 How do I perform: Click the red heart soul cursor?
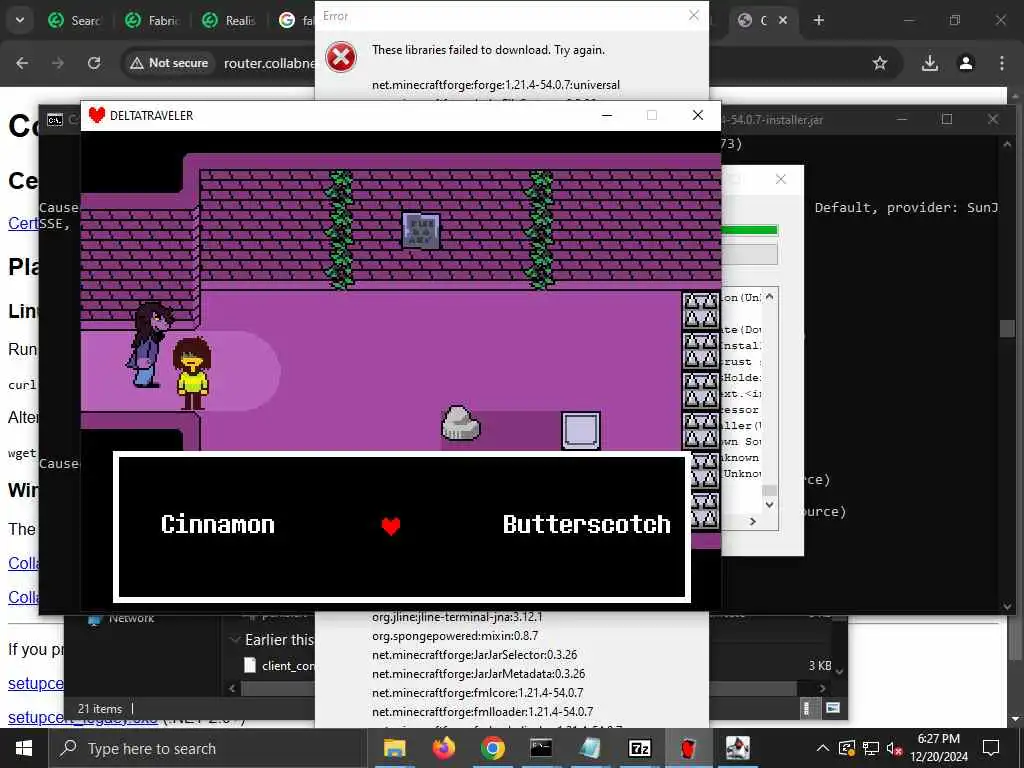[391, 526]
